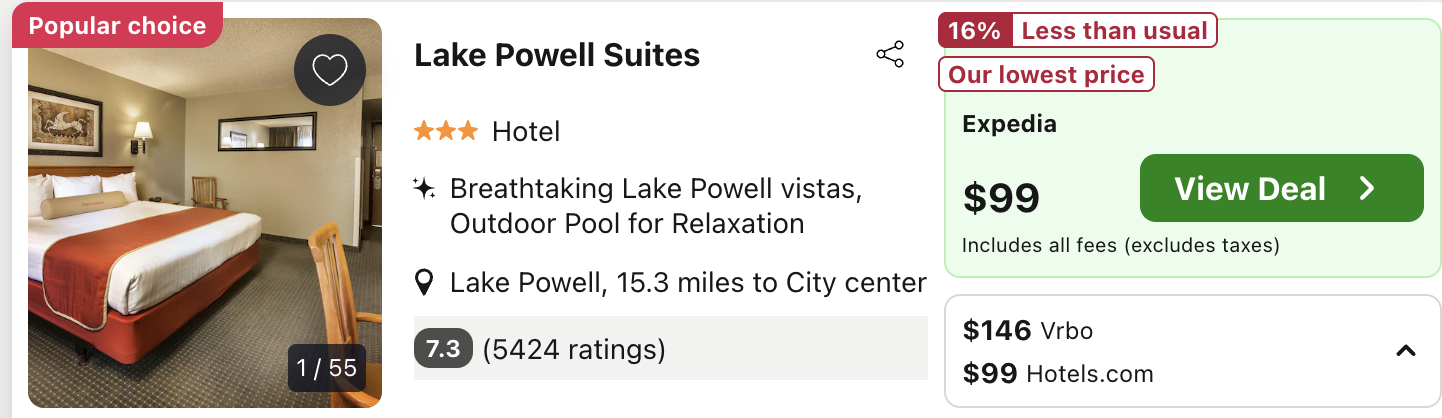Click the Our lowest price label
The height and width of the screenshot is (418, 1442).
tap(1046, 74)
